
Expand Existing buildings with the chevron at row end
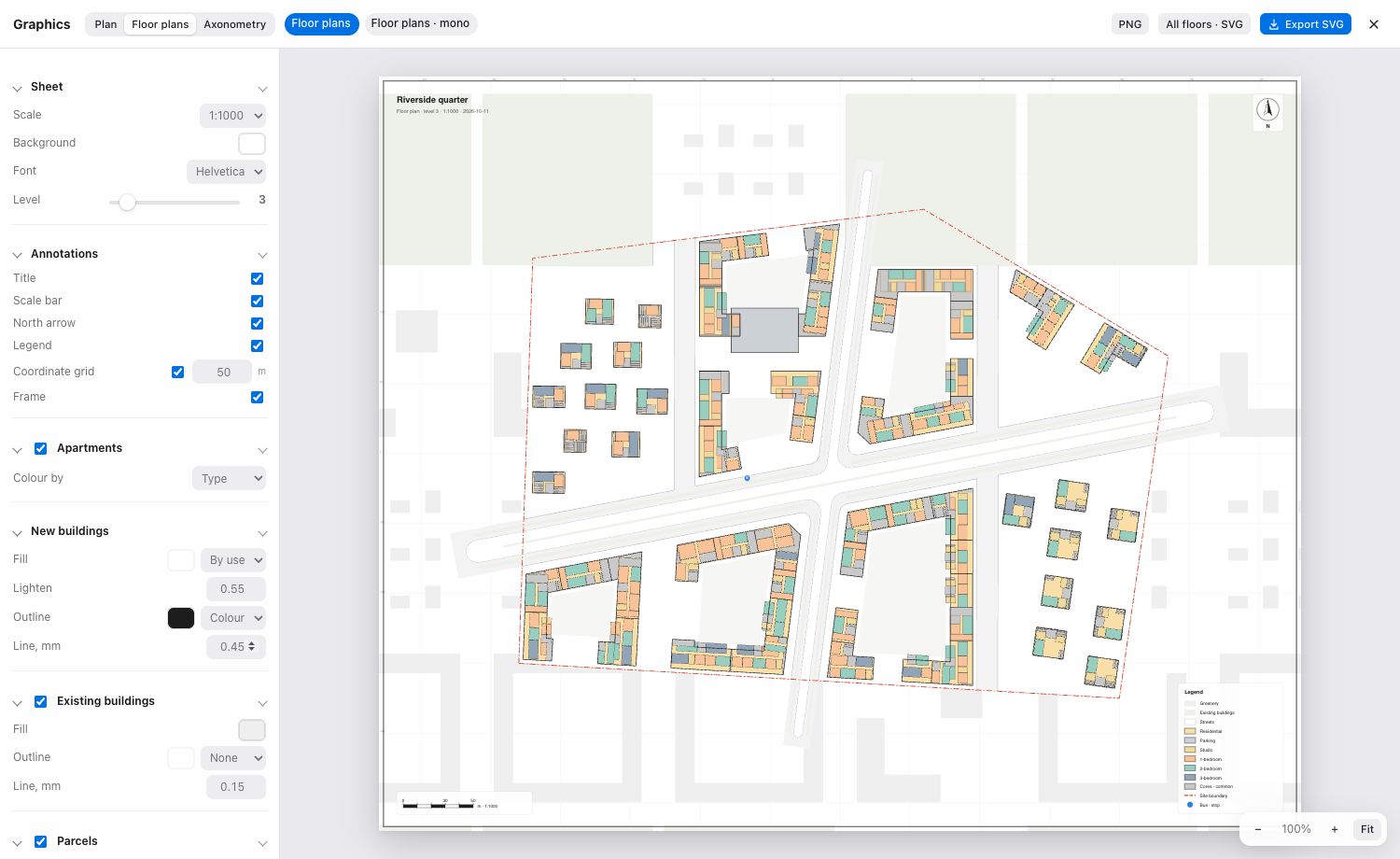point(262,703)
